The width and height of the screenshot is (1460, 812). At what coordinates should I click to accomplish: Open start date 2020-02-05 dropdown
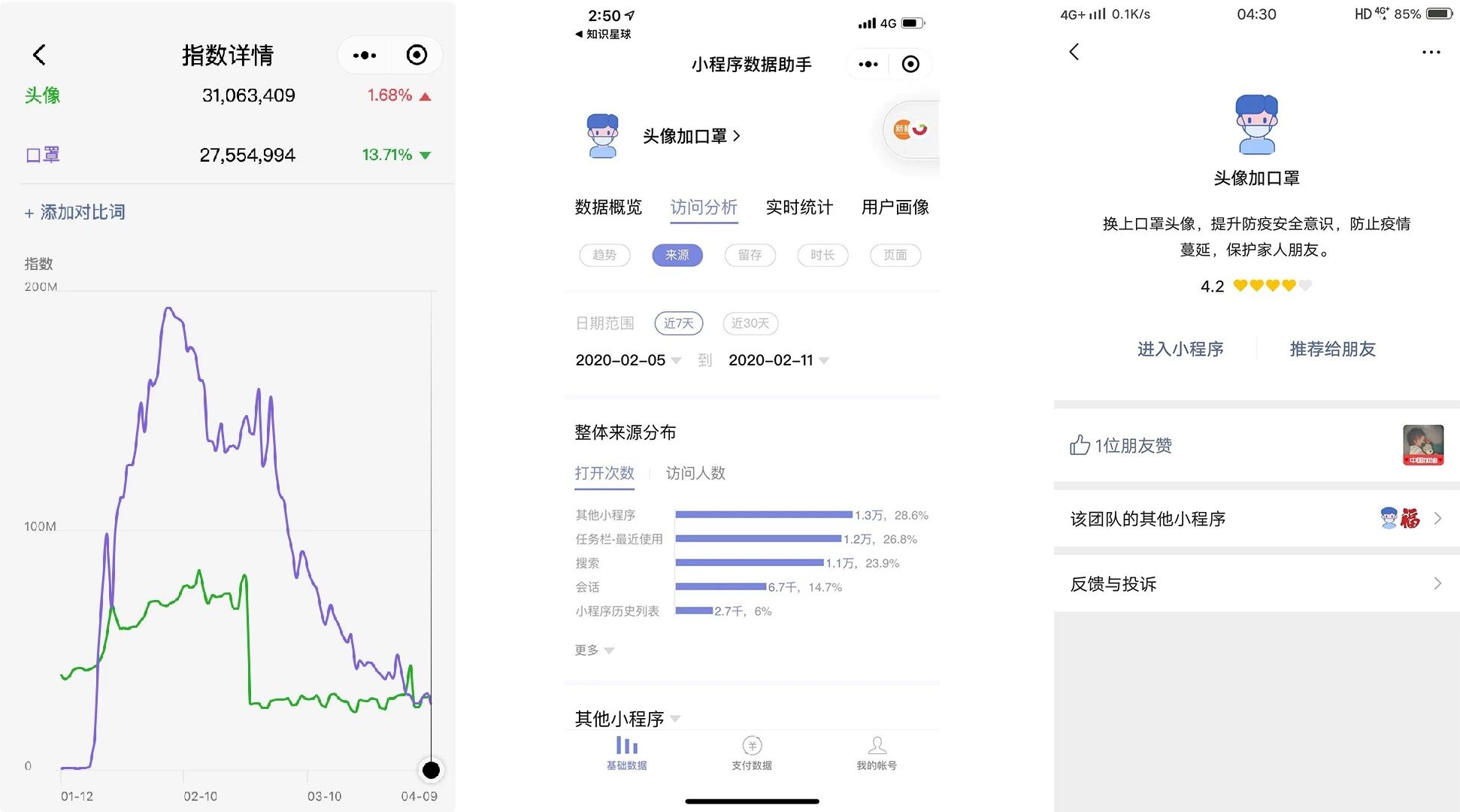coord(628,360)
